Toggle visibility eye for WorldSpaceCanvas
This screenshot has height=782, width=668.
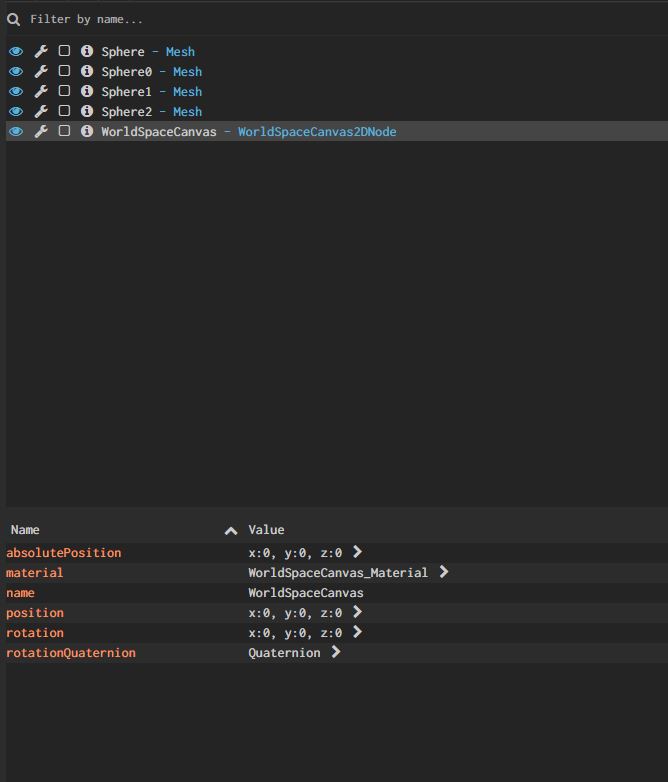coord(16,131)
